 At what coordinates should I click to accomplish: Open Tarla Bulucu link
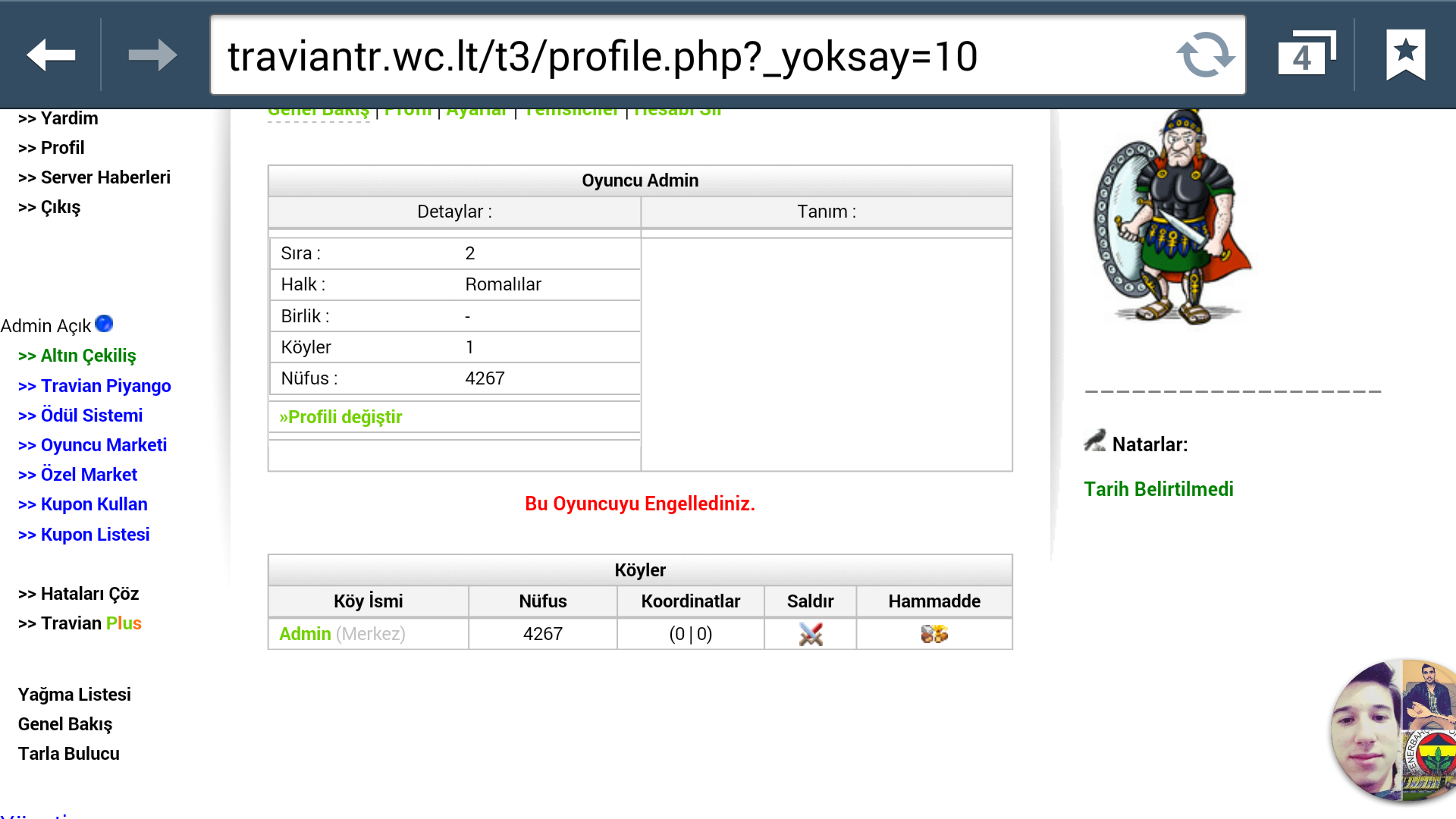pos(69,754)
